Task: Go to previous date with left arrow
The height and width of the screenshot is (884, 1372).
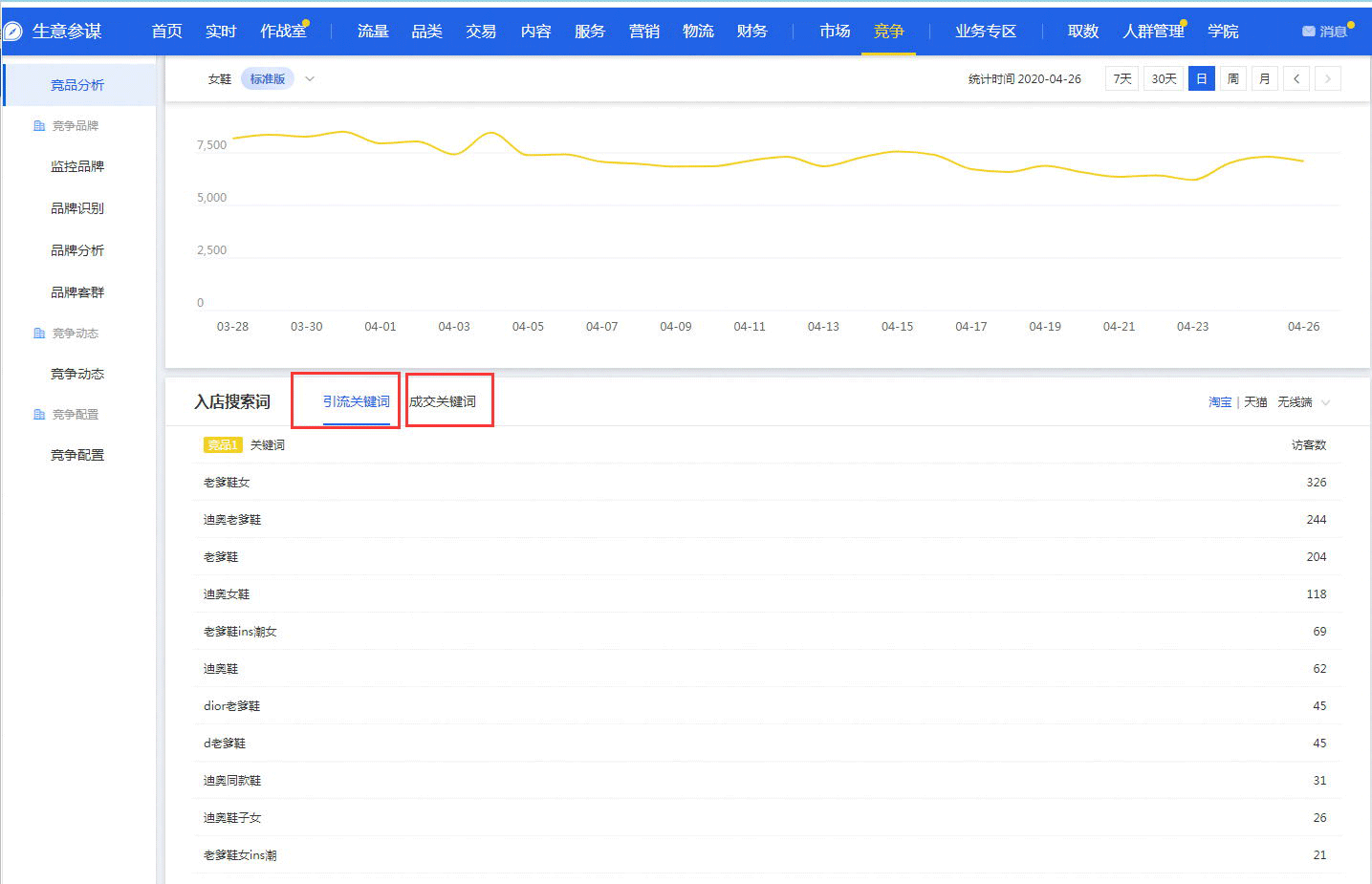Action: [1296, 78]
